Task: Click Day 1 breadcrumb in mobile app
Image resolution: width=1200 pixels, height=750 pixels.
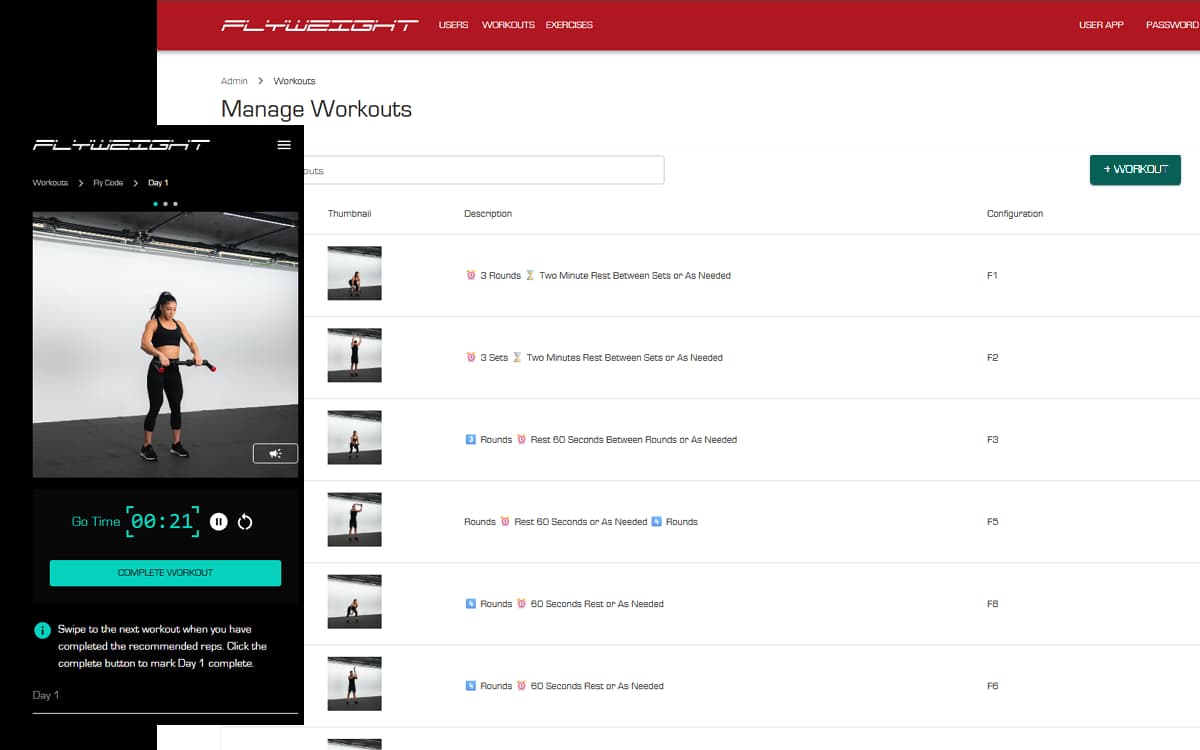Action: coord(158,183)
